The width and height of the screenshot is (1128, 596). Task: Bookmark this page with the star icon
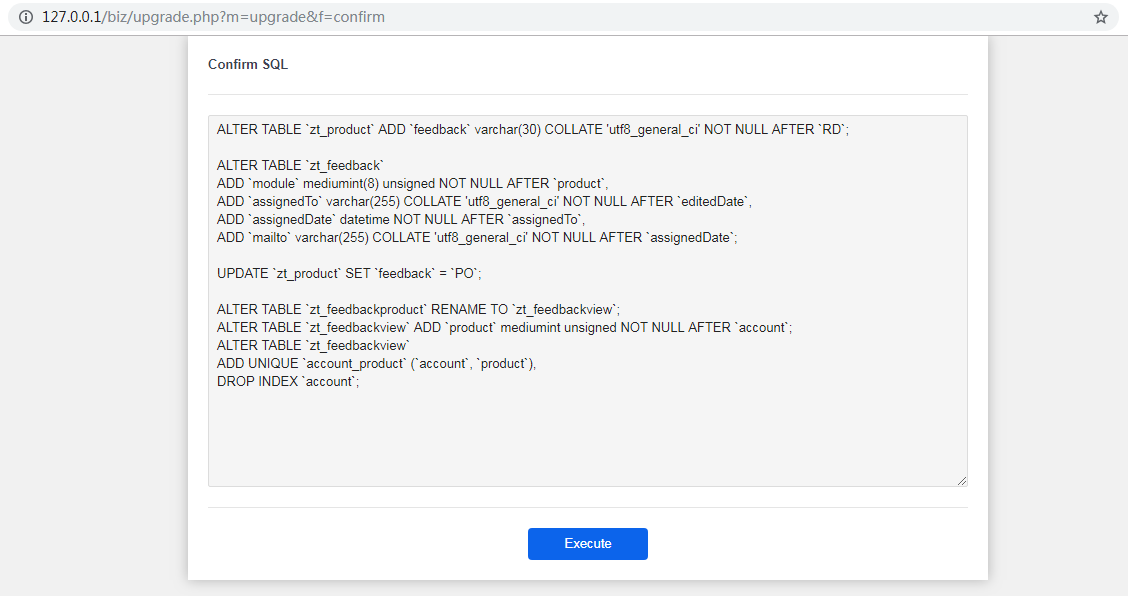point(1101,17)
